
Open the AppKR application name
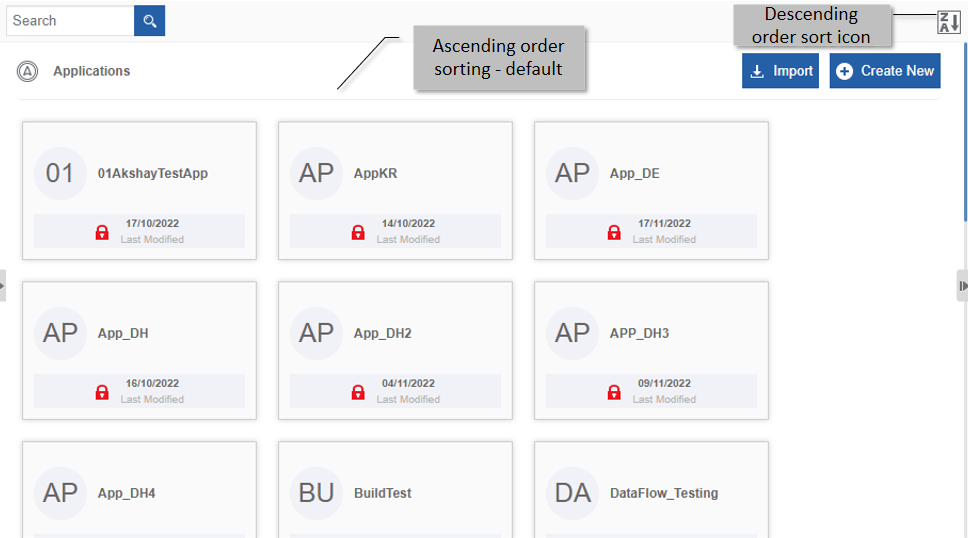(x=375, y=174)
